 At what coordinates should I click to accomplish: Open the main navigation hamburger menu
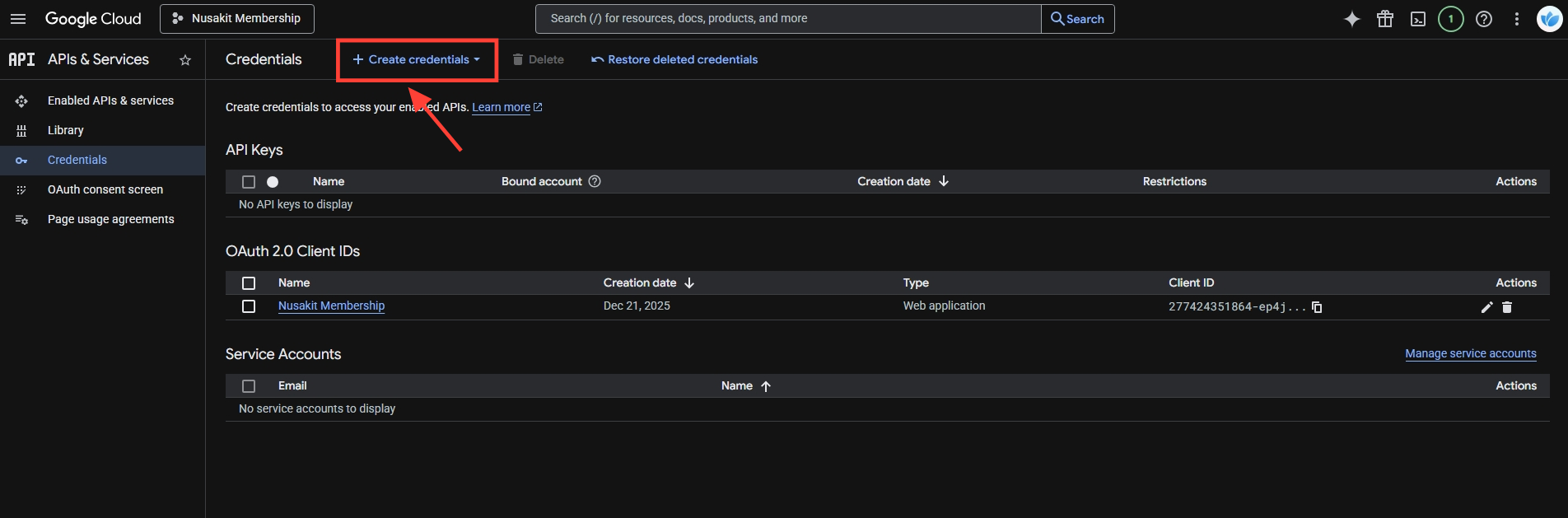tap(18, 19)
